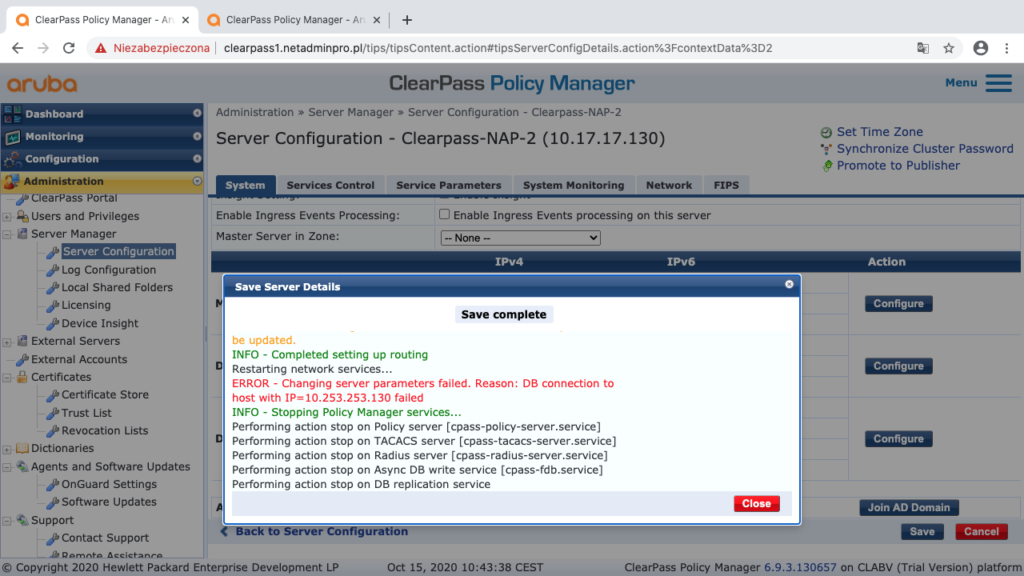Click the Set Time Zone link
1024x576 pixels.
pos(880,132)
